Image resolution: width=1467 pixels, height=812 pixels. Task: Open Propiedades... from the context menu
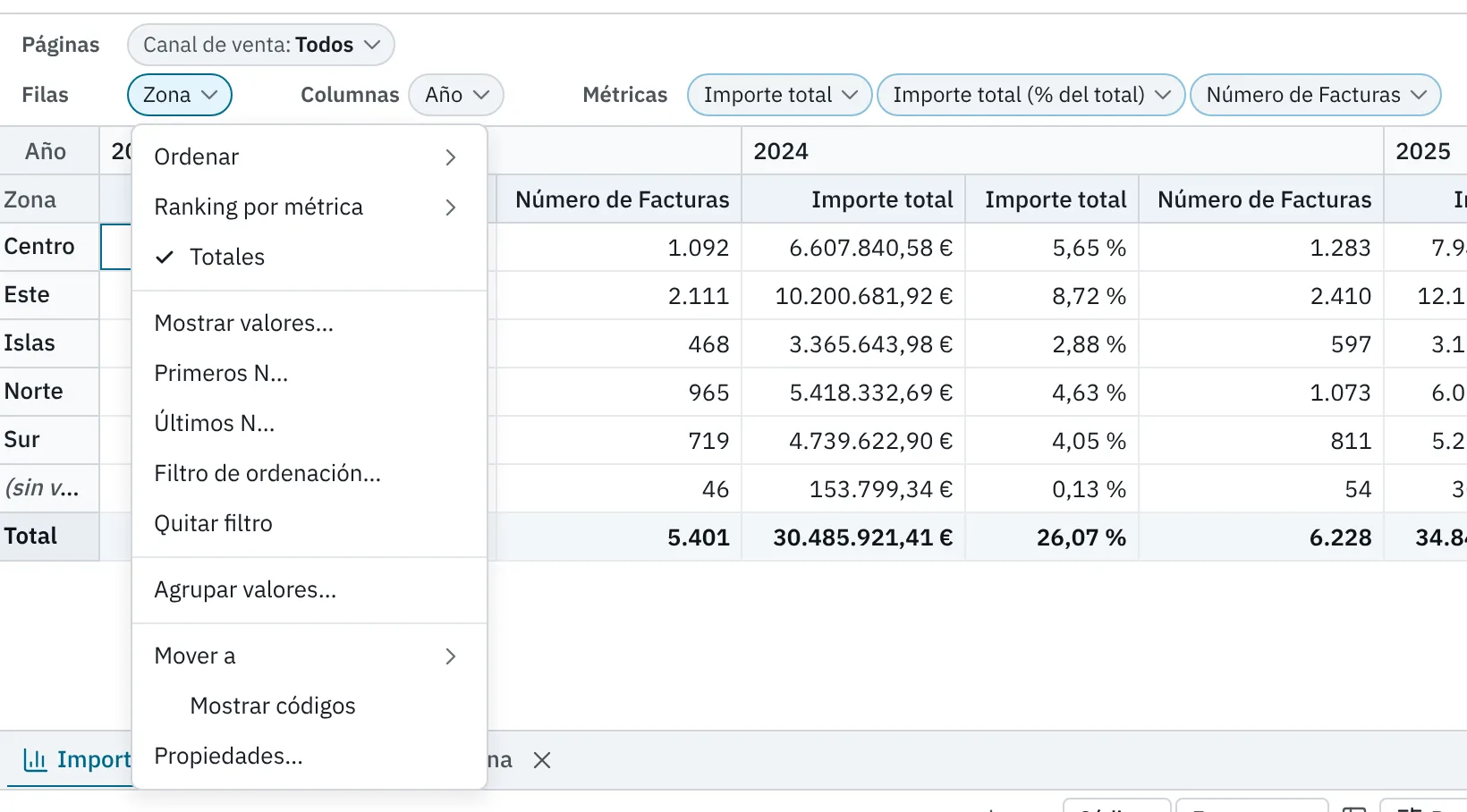point(309,757)
